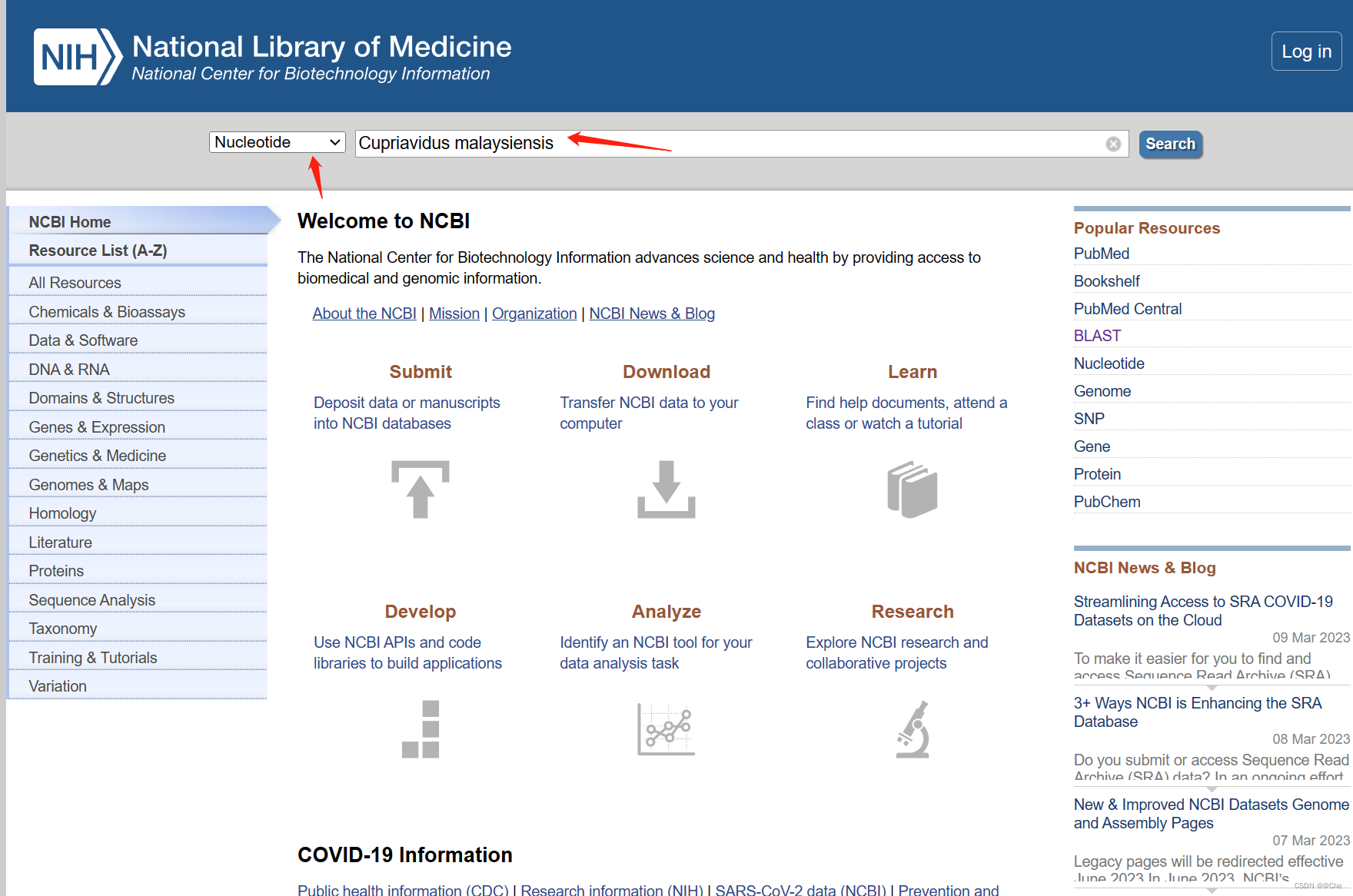Open Protein in Popular Resources
Viewport: 1353px width, 896px height.
click(1097, 474)
